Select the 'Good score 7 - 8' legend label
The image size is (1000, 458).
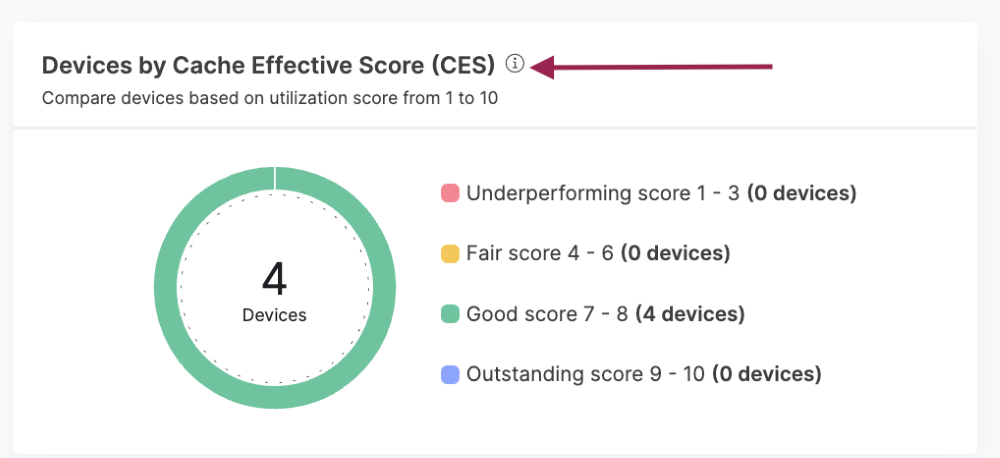(x=547, y=315)
